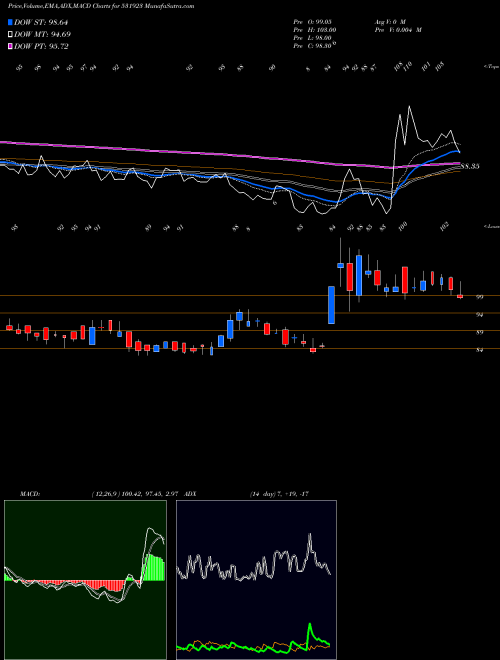Click the 'MACD:' indicator label
This screenshot has width=500, height=660.
pos(30,494)
